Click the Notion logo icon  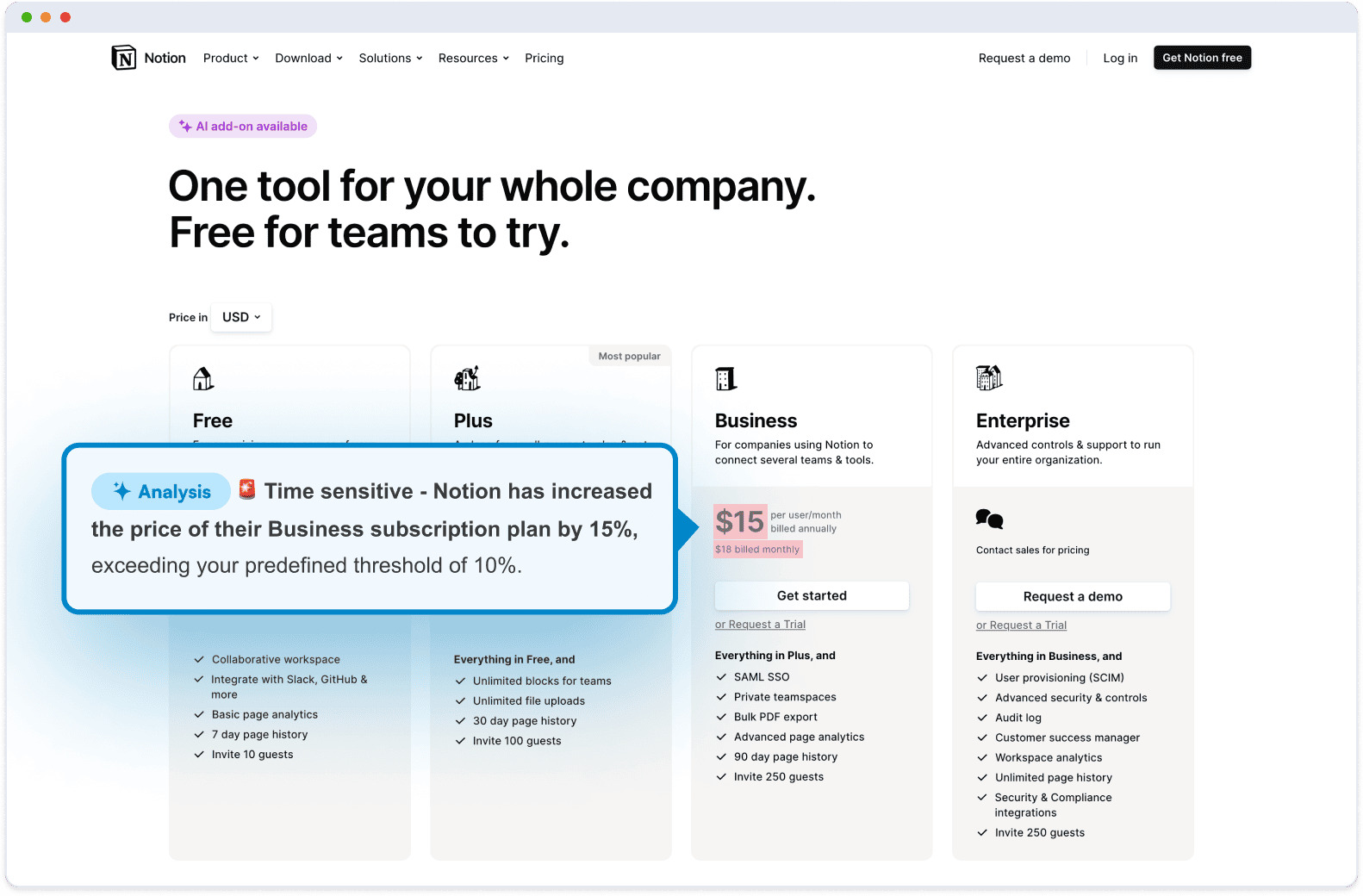(124, 58)
